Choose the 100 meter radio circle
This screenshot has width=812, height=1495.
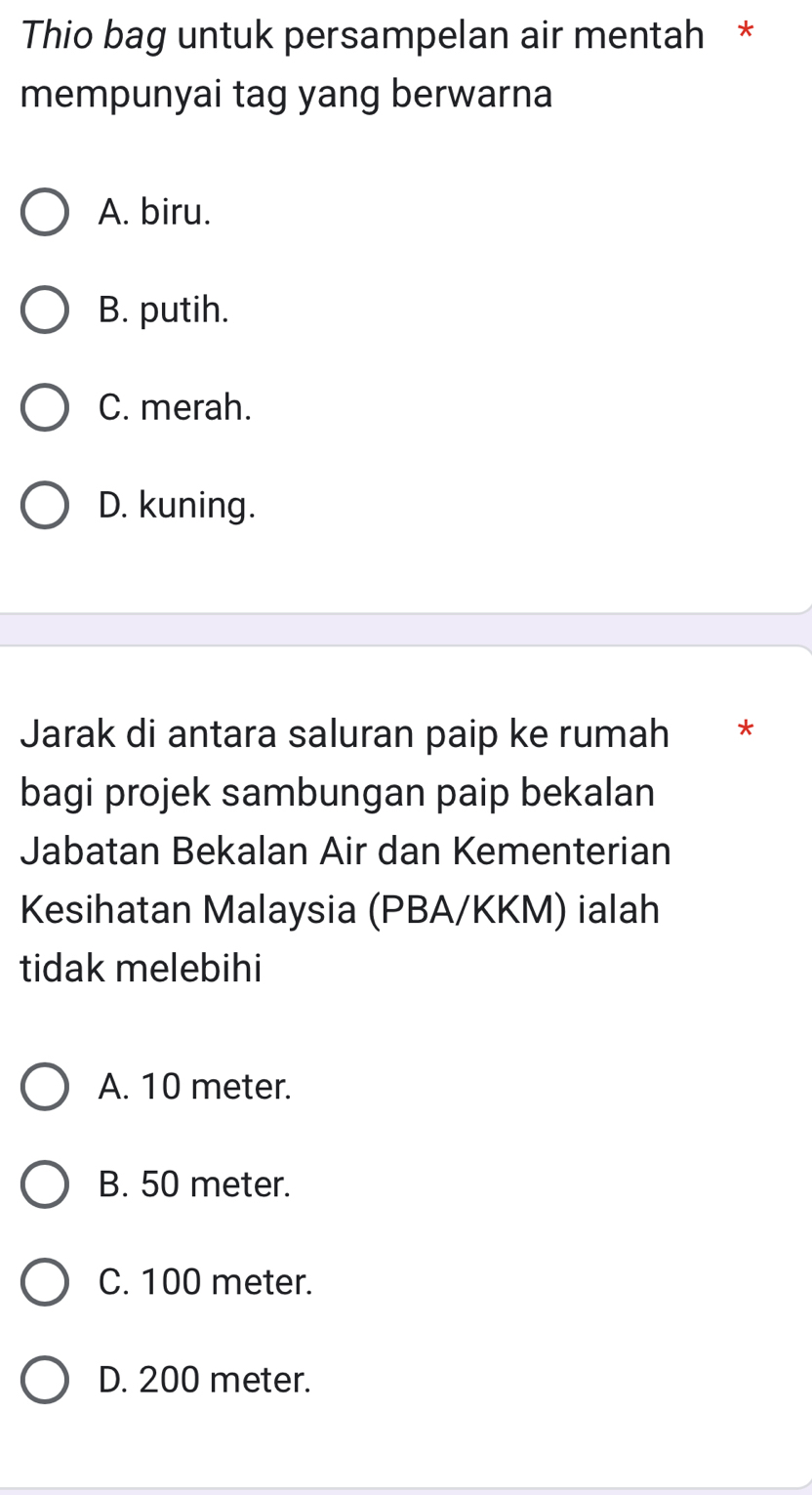pyautogui.click(x=45, y=1282)
